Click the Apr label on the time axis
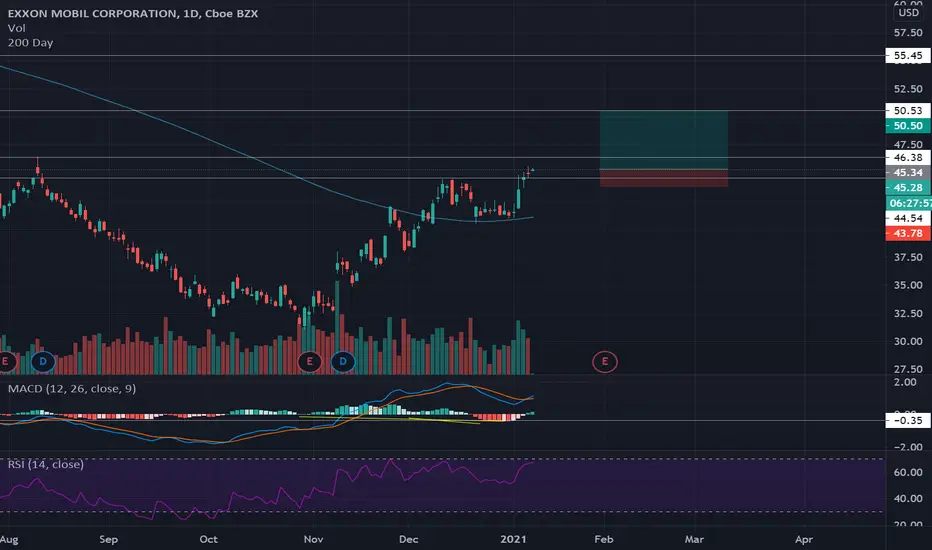 (x=804, y=539)
